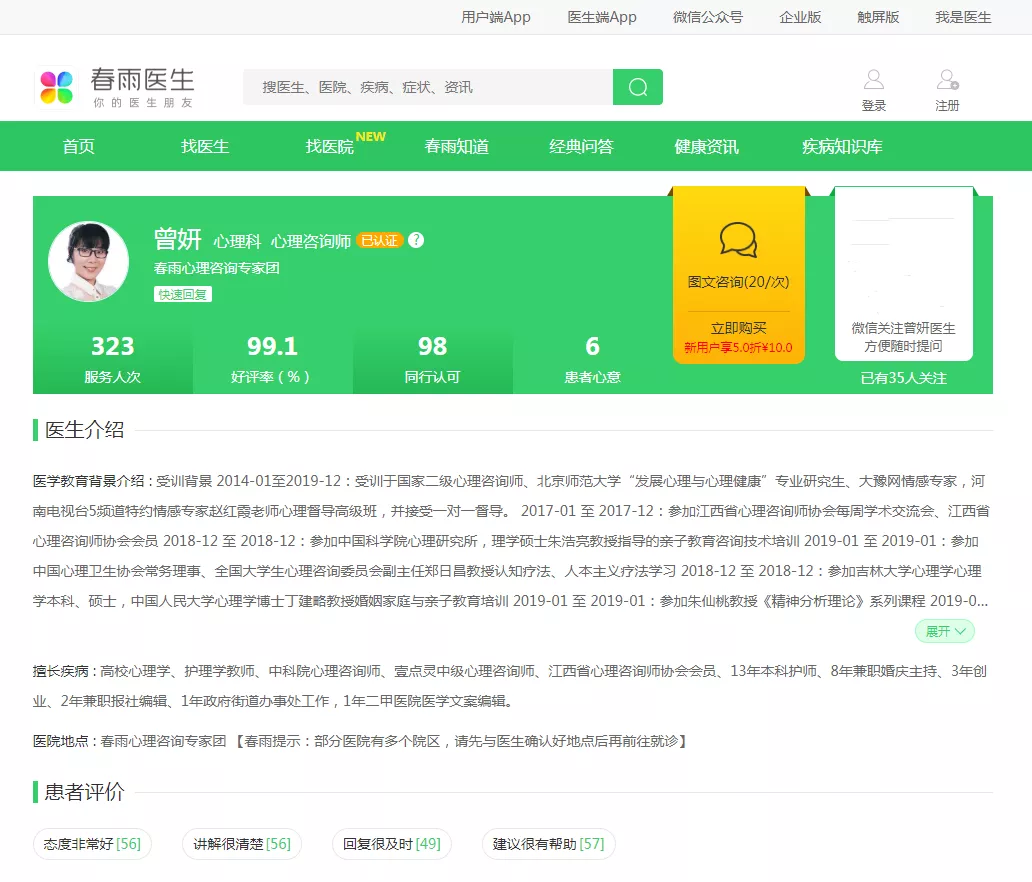Click the 快速回复 tag under doctor name
Viewport: 1032px width, 882px height.
click(x=182, y=294)
